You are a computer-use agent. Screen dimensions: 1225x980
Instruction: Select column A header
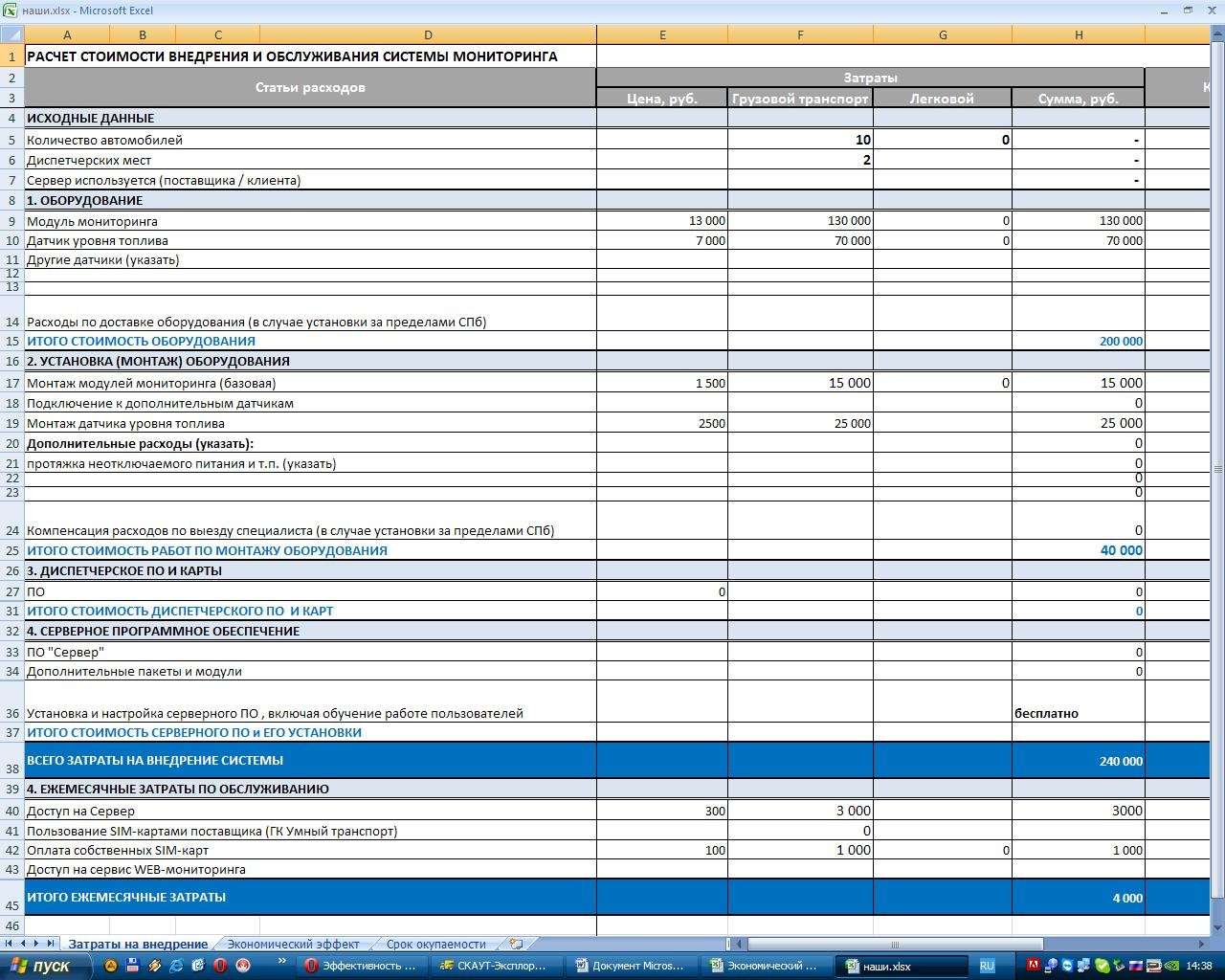(x=67, y=35)
